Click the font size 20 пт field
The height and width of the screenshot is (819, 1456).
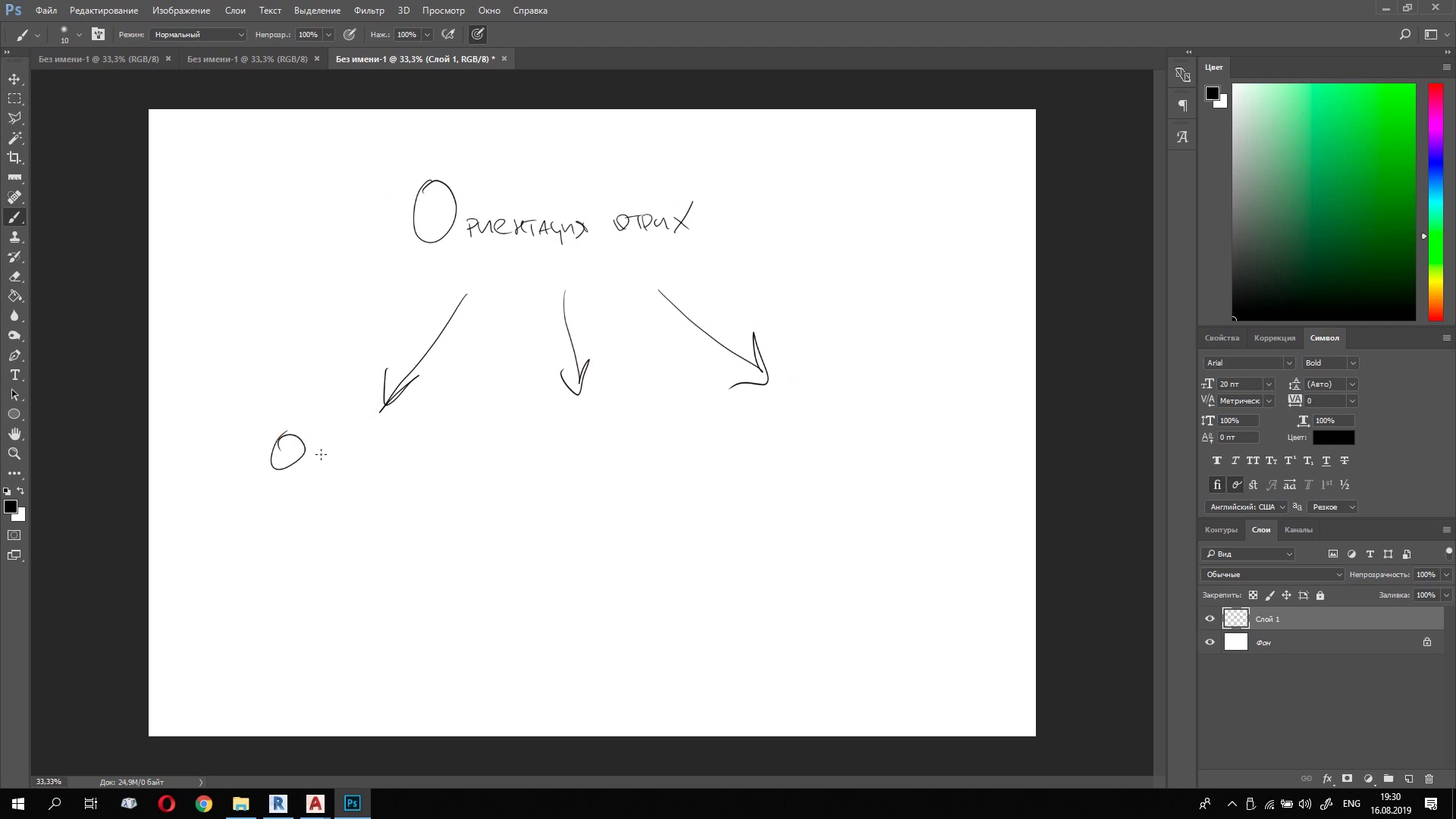(1238, 384)
